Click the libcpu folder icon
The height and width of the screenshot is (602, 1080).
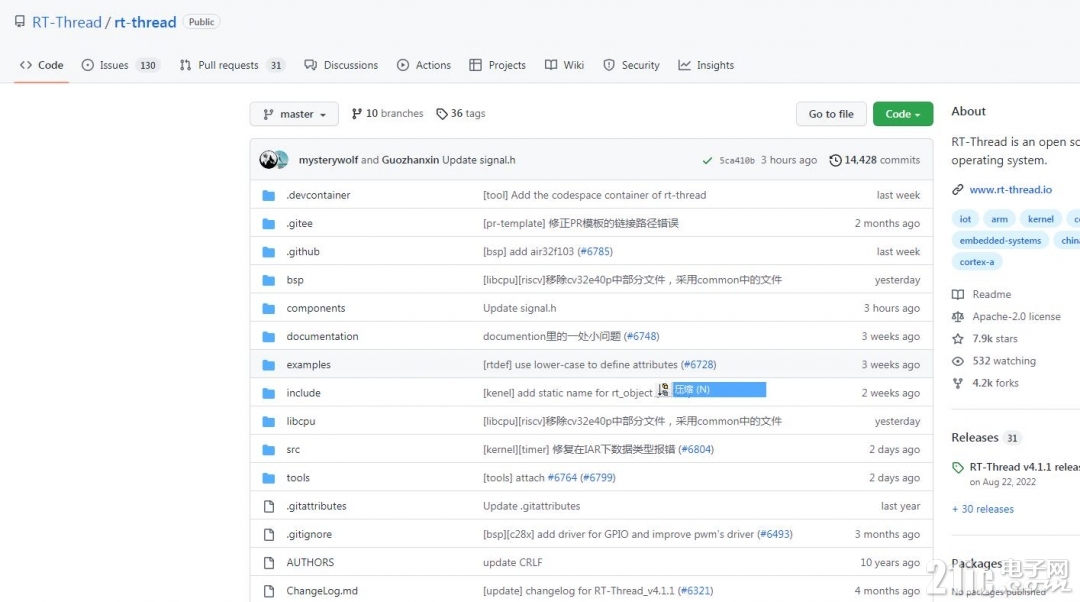pos(269,422)
